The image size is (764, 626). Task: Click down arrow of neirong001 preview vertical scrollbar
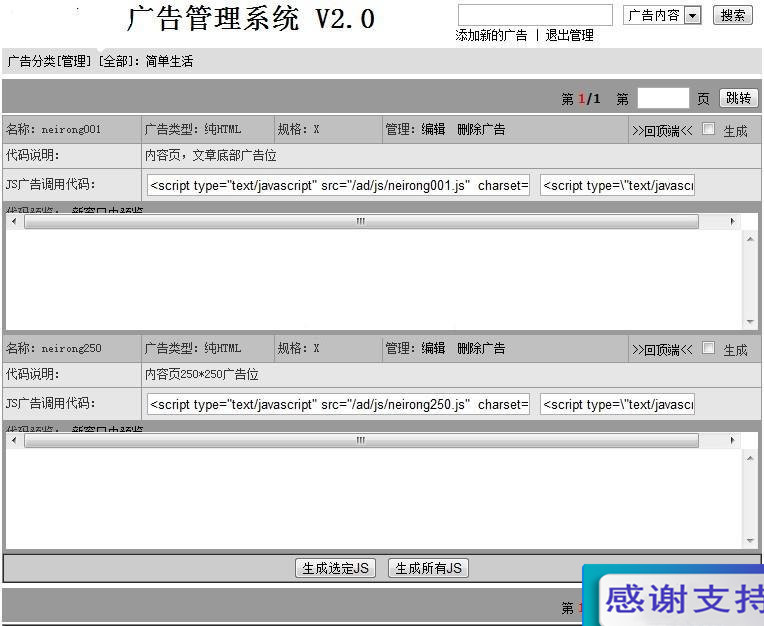pos(750,322)
